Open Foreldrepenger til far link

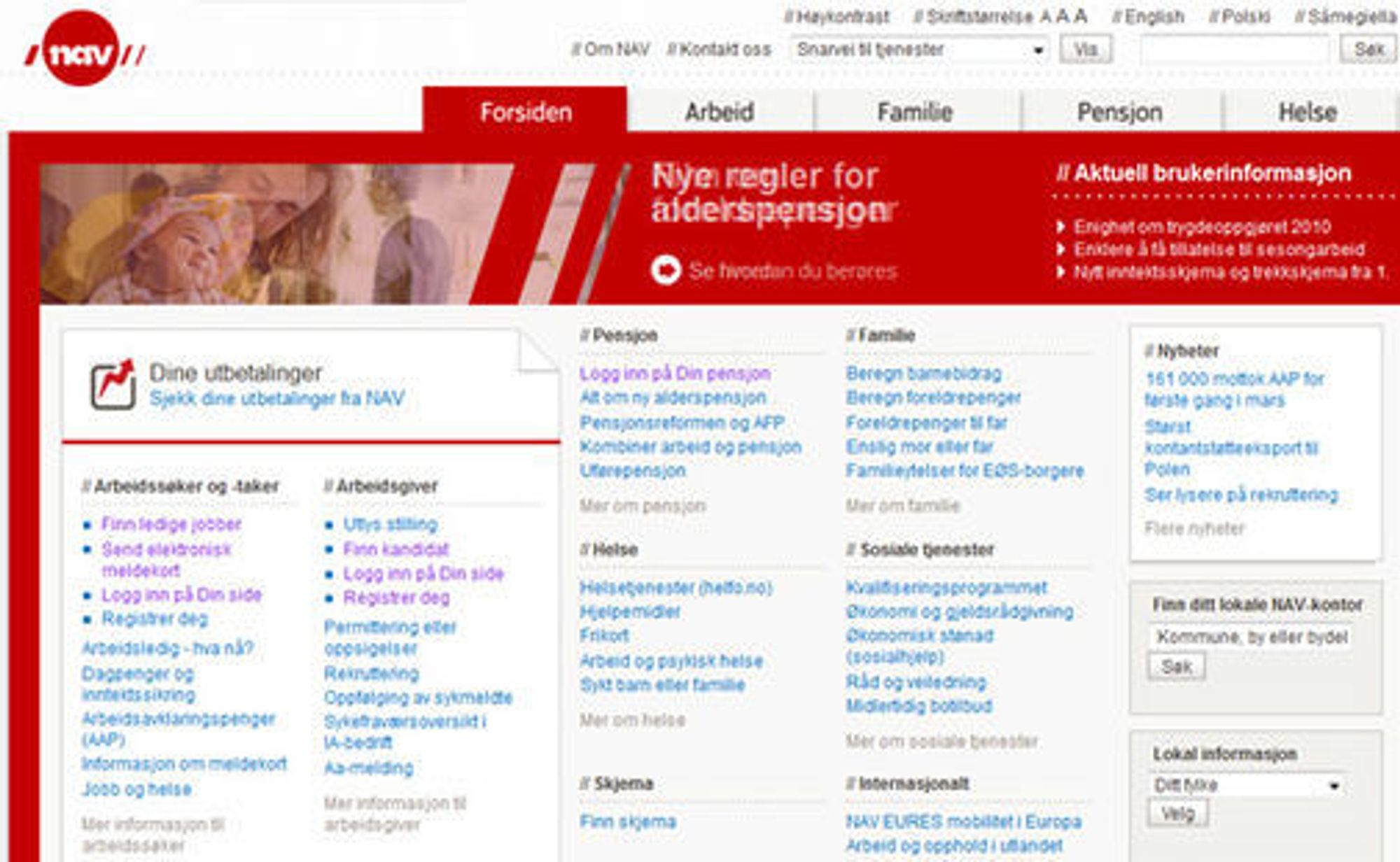coord(927,423)
